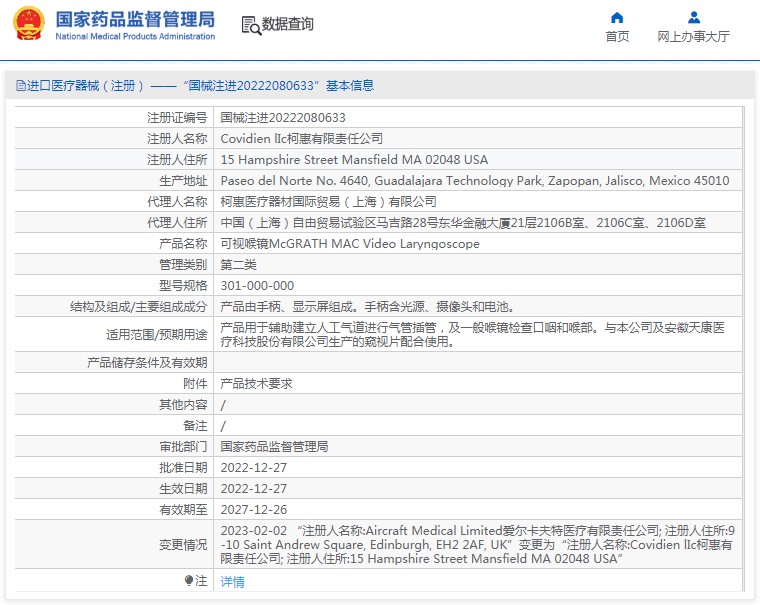Click the 产品名称 row label
This screenshot has height=605, width=760.
(183, 243)
